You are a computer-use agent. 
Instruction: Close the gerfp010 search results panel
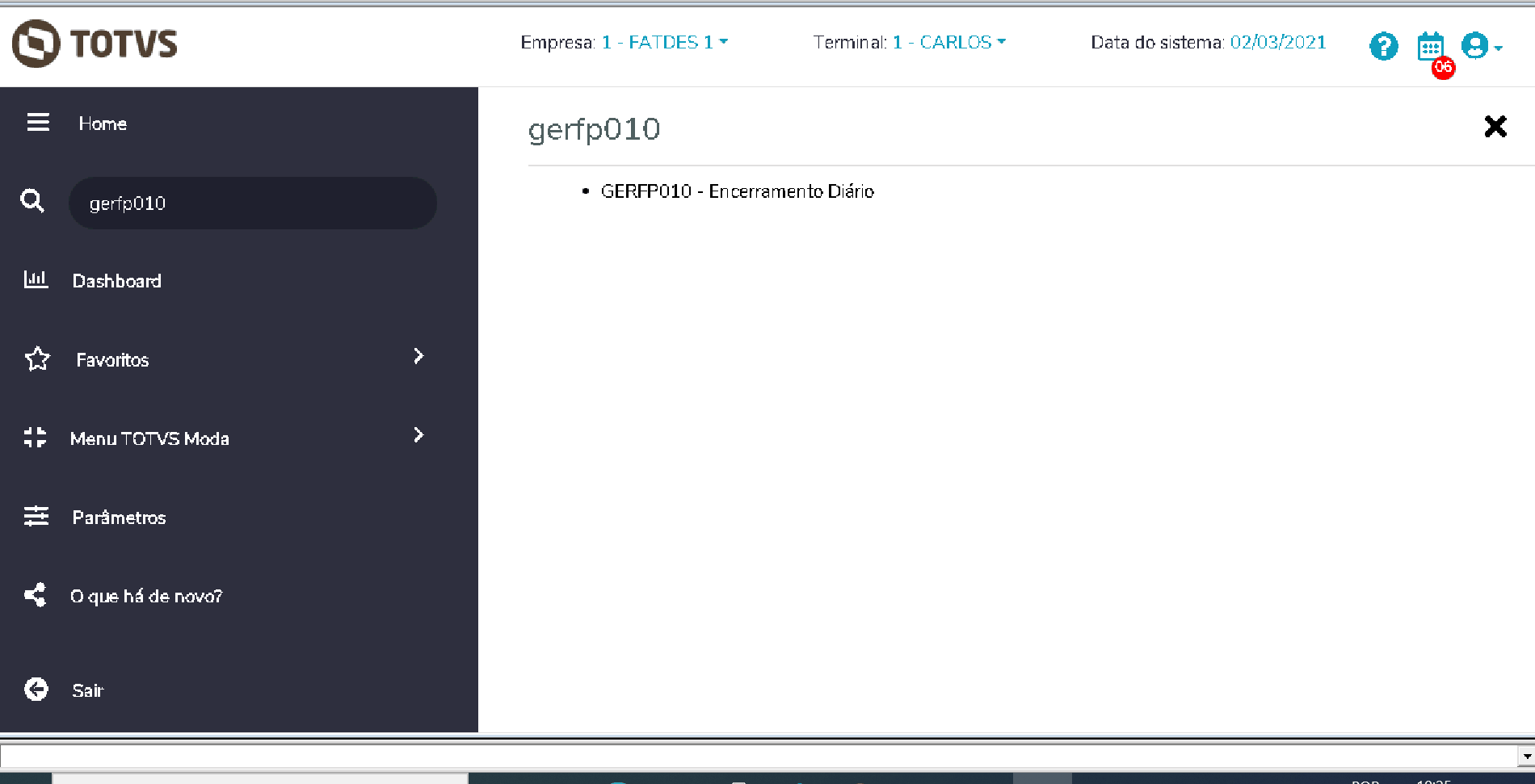(1495, 126)
